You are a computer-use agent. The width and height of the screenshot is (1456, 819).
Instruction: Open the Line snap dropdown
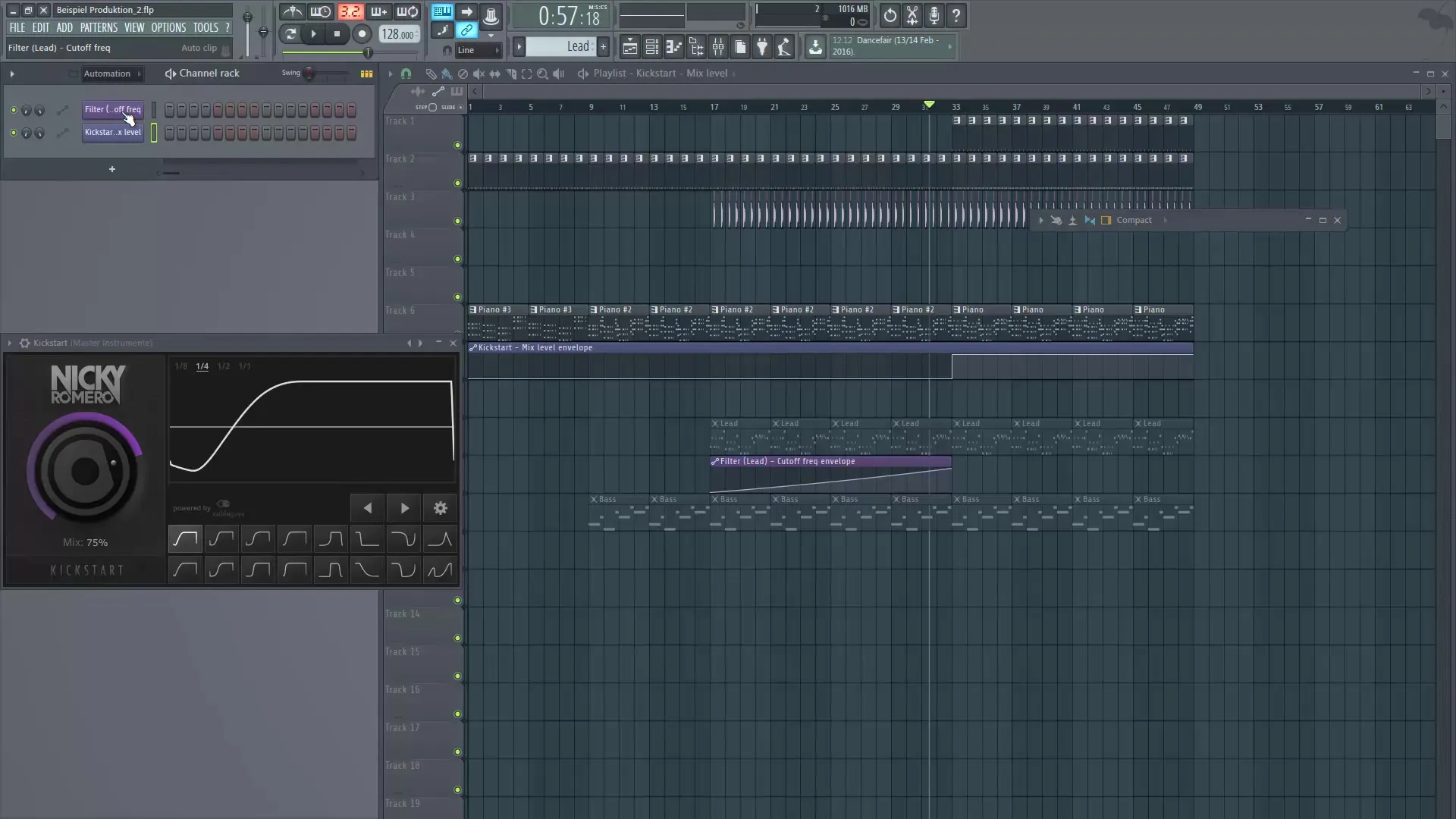tap(479, 50)
